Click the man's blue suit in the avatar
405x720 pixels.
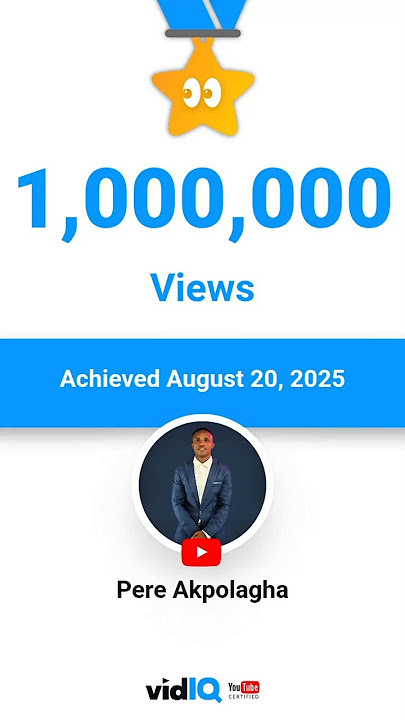(x=201, y=499)
